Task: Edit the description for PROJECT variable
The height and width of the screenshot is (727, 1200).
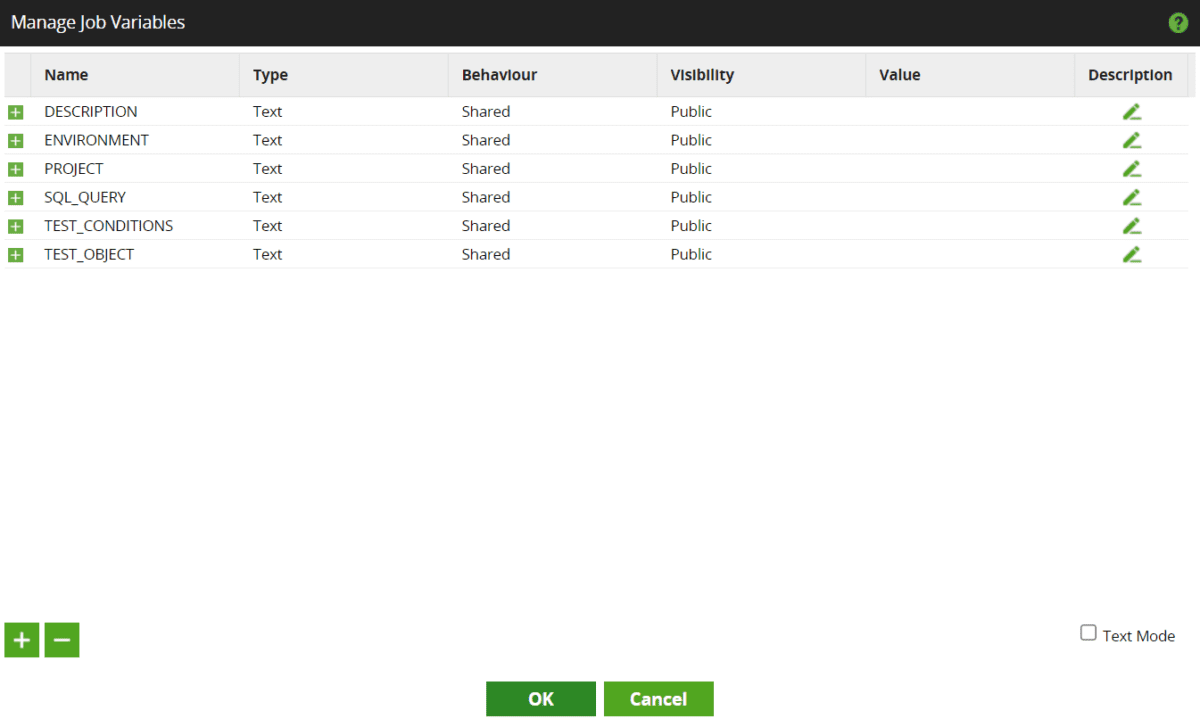Action: (1131, 169)
